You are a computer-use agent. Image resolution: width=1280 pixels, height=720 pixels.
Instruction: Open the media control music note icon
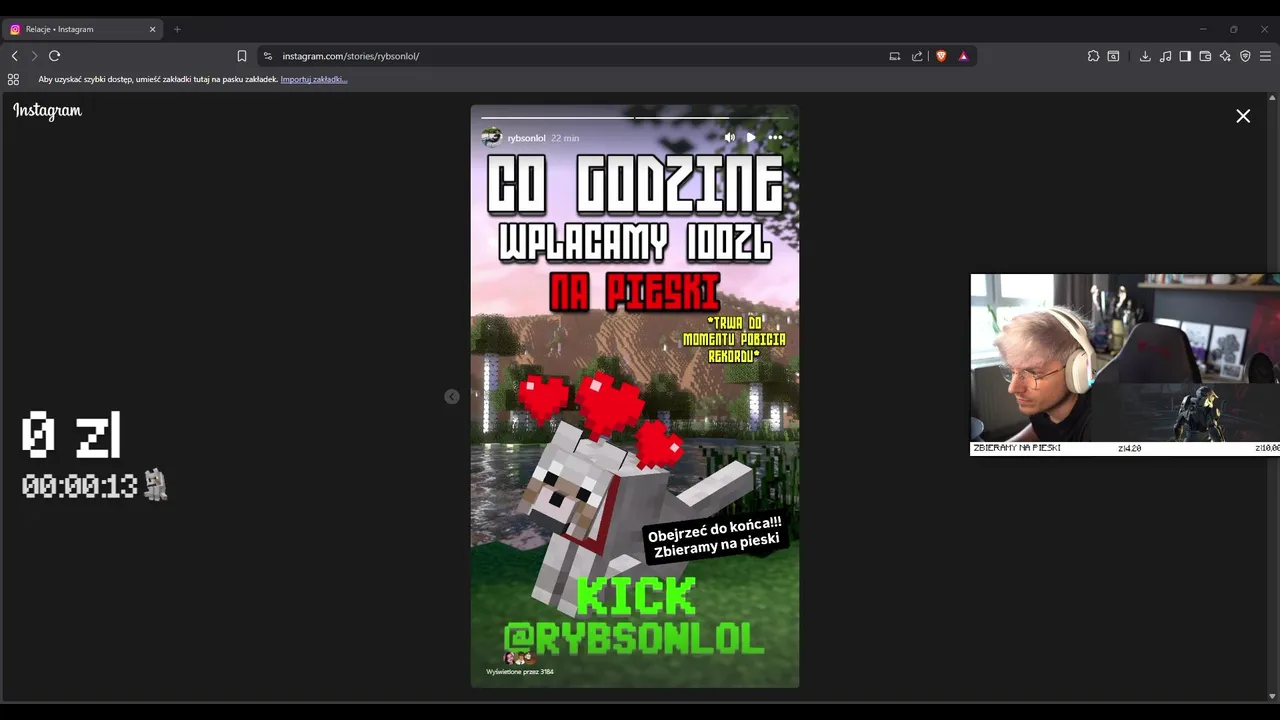click(x=1165, y=56)
